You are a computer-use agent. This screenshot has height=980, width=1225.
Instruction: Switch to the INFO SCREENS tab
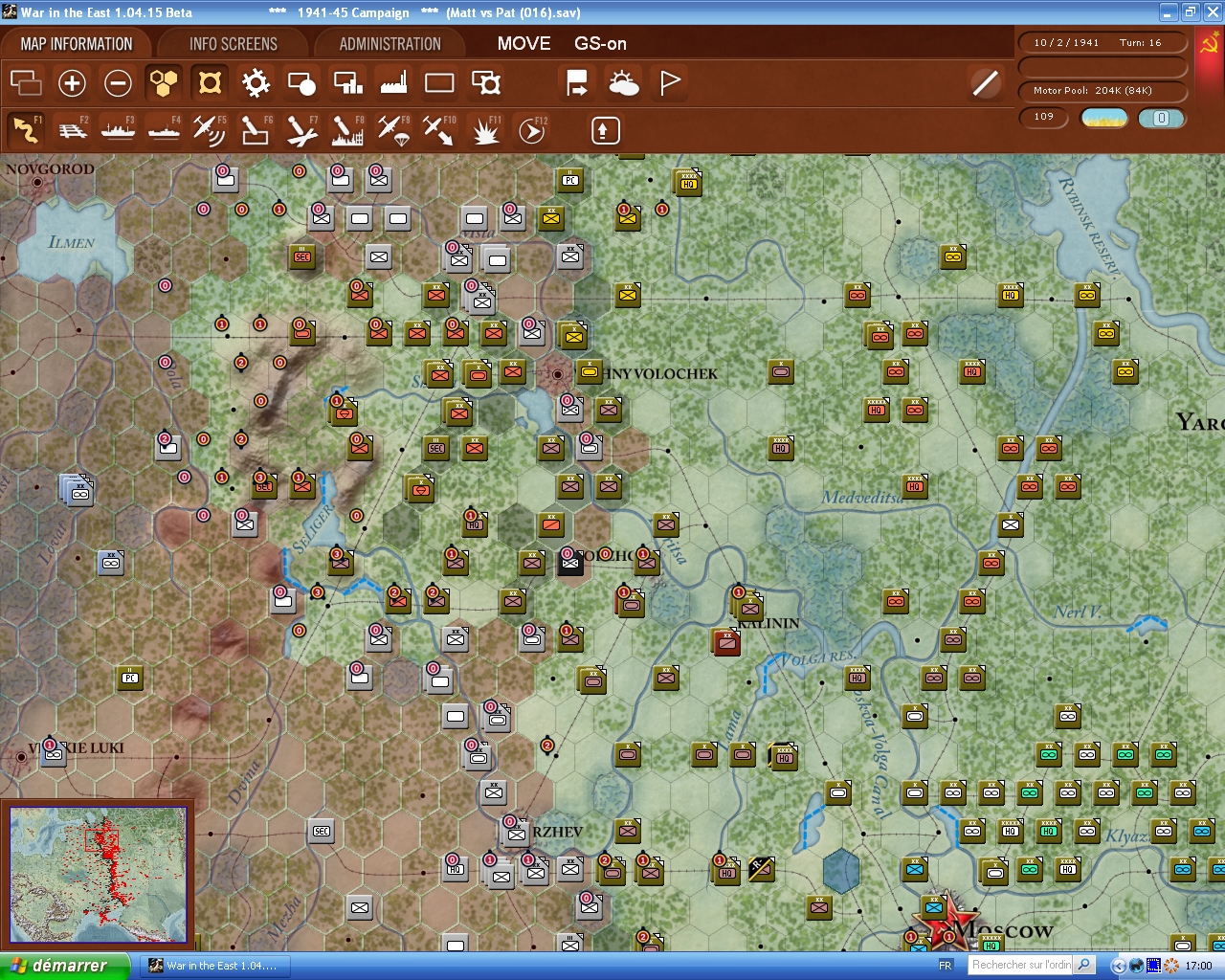click(233, 44)
